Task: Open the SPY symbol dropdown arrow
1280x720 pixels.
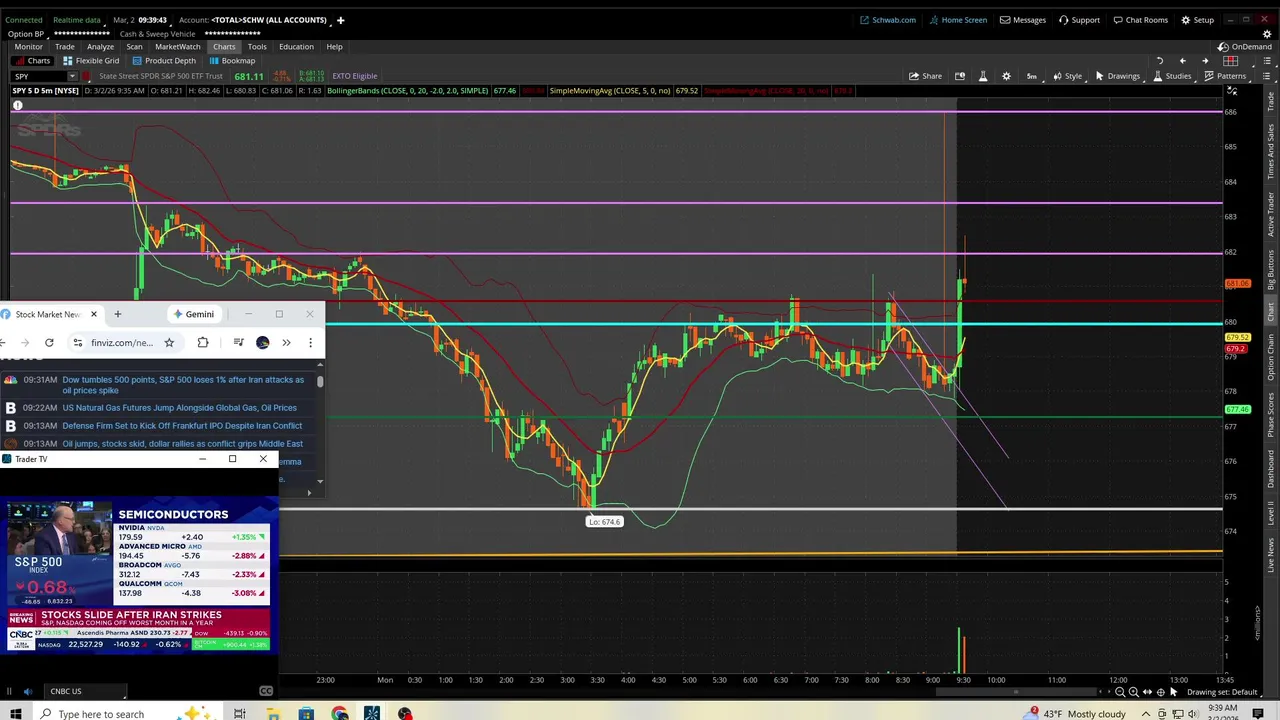Action: (72, 76)
